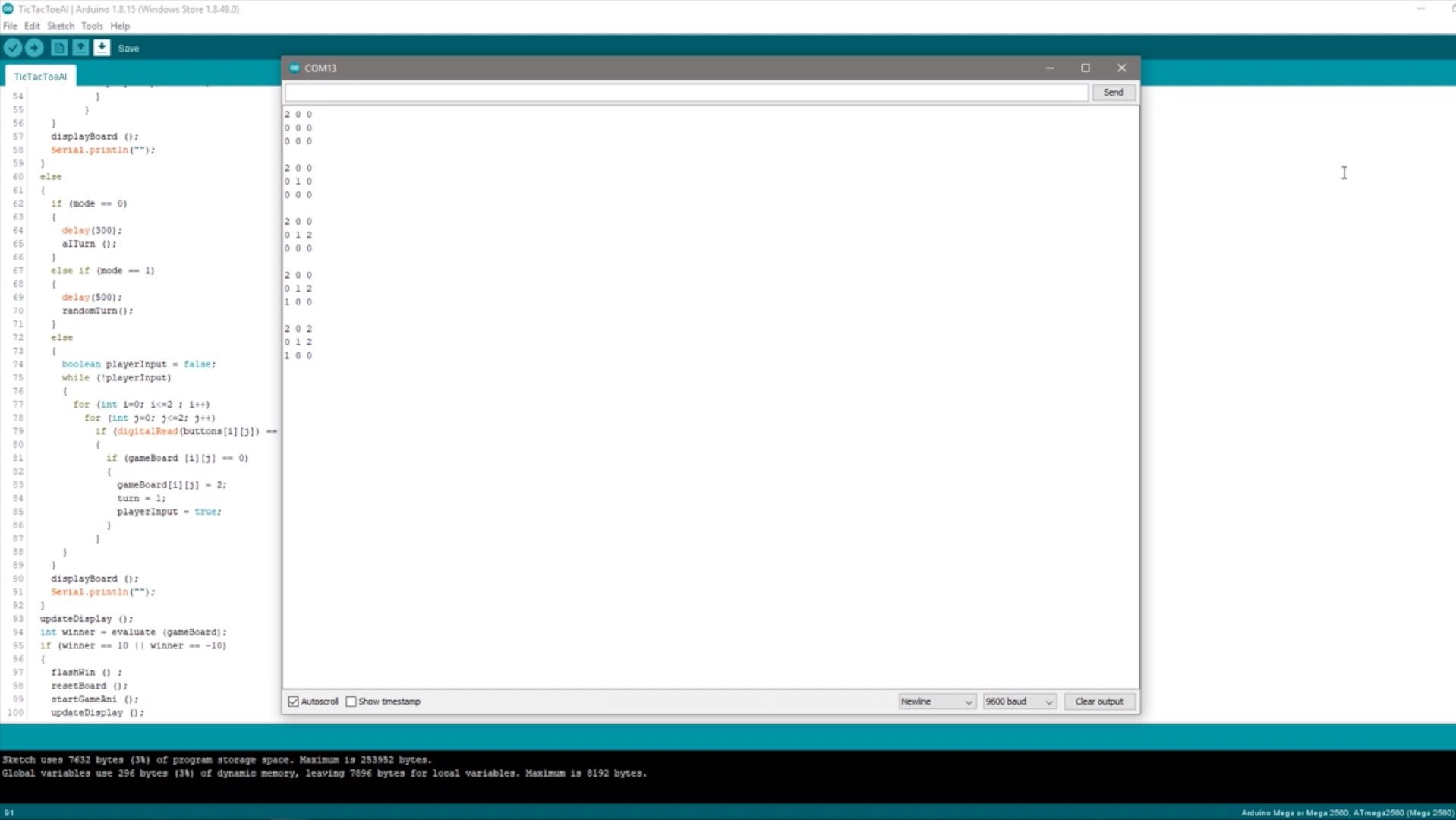
Task: Click the Open sketch icon
Action: click(80, 48)
